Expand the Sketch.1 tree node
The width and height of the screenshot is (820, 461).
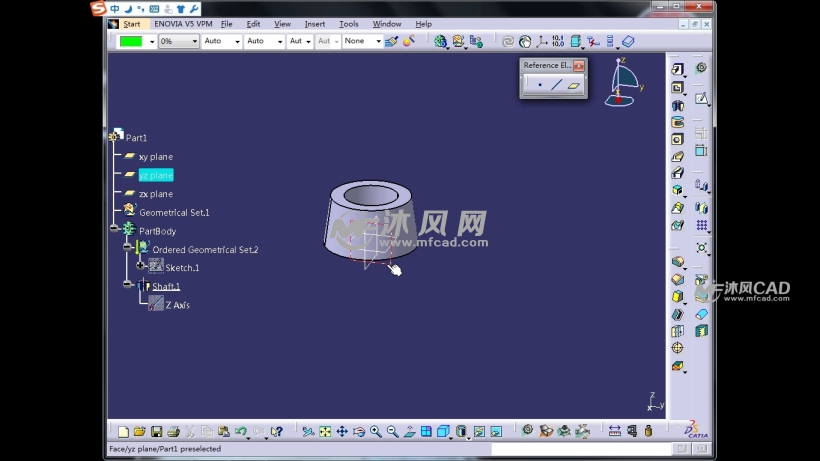click(140, 266)
